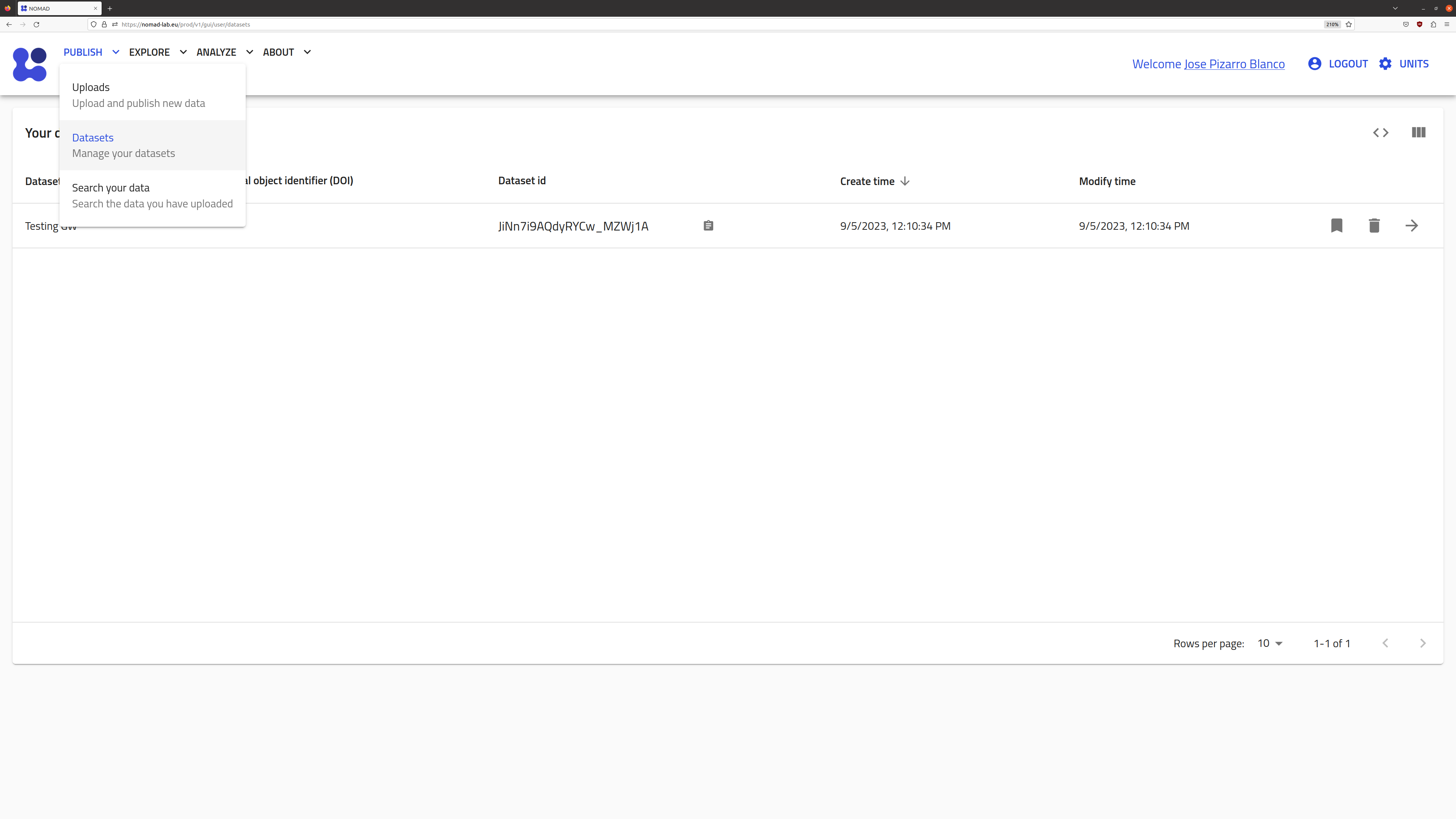Screen dimensions: 1456x819
Task: Expand the PUBLISH dropdown menu
Action: 90,52
